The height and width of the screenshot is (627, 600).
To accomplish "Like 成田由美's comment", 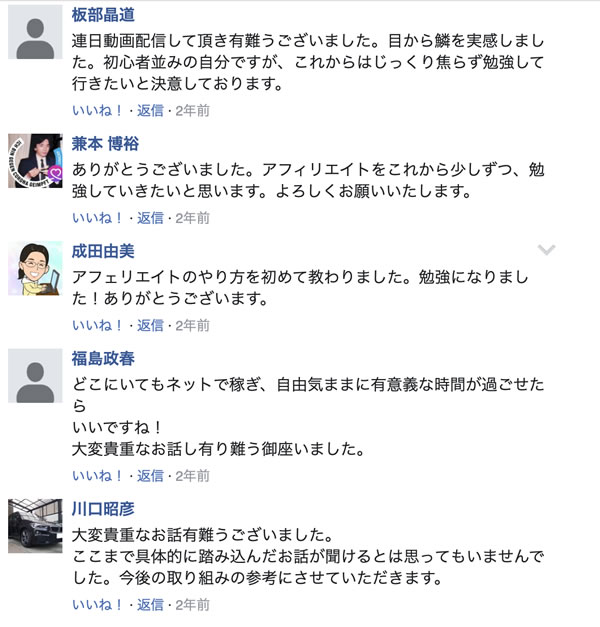I will [97, 325].
